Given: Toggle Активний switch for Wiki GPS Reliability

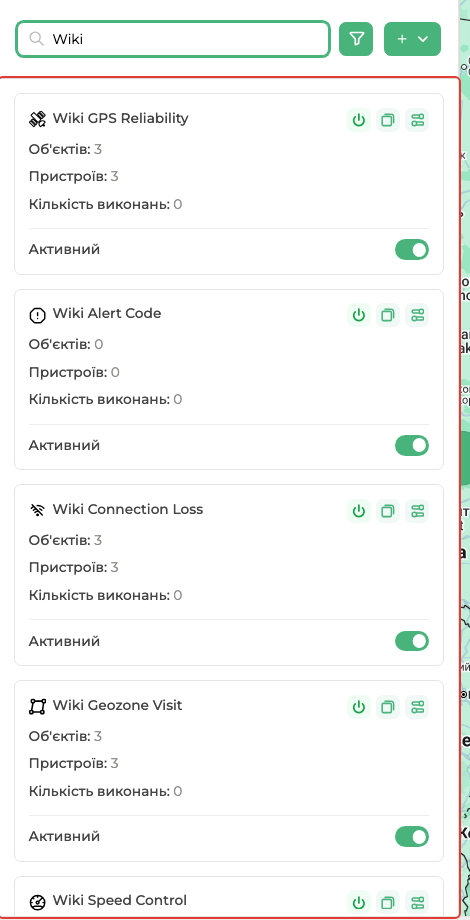Looking at the screenshot, I should click(x=412, y=249).
